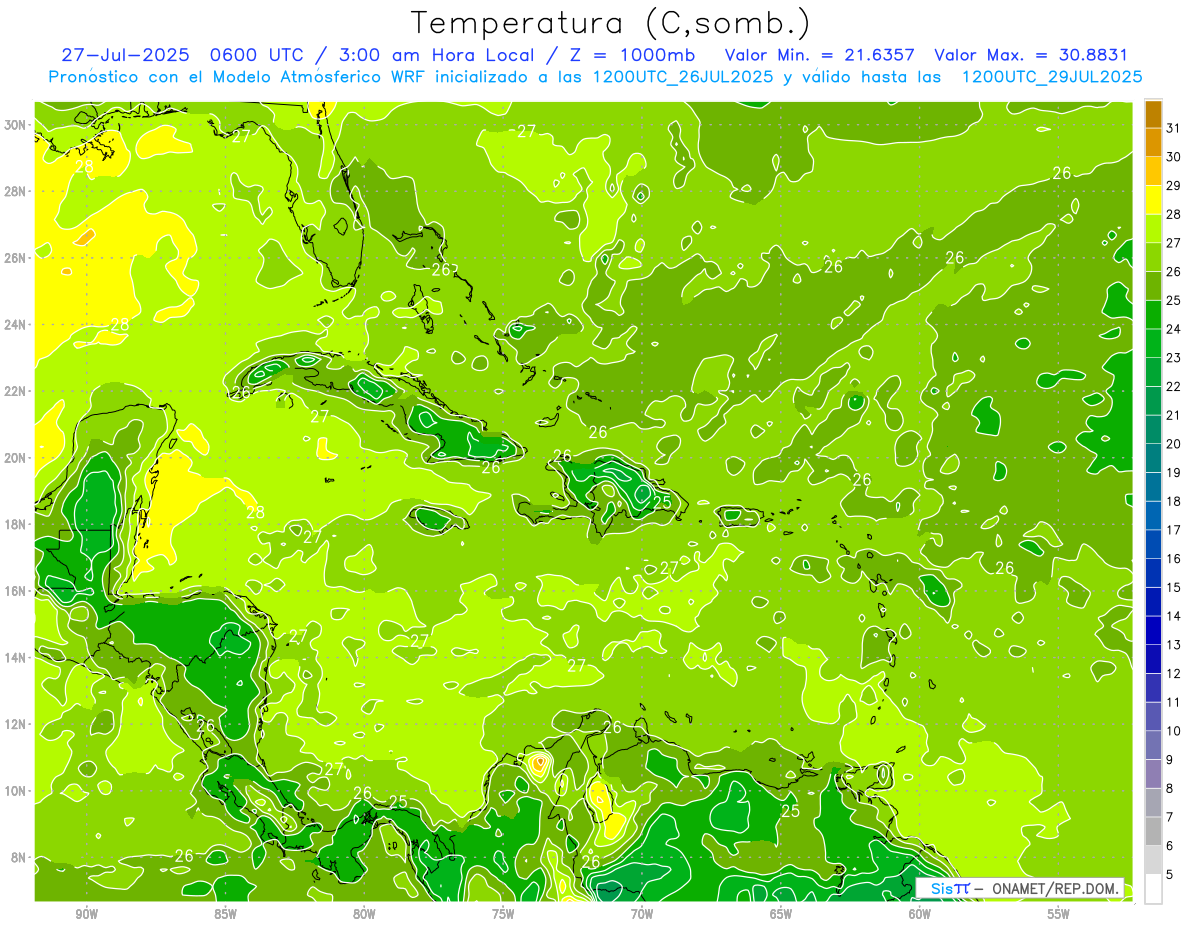Image resolution: width=1200 pixels, height=927 pixels.
Task: Click the "20N" latitude axis label
Action: pyautogui.click(x=17, y=458)
